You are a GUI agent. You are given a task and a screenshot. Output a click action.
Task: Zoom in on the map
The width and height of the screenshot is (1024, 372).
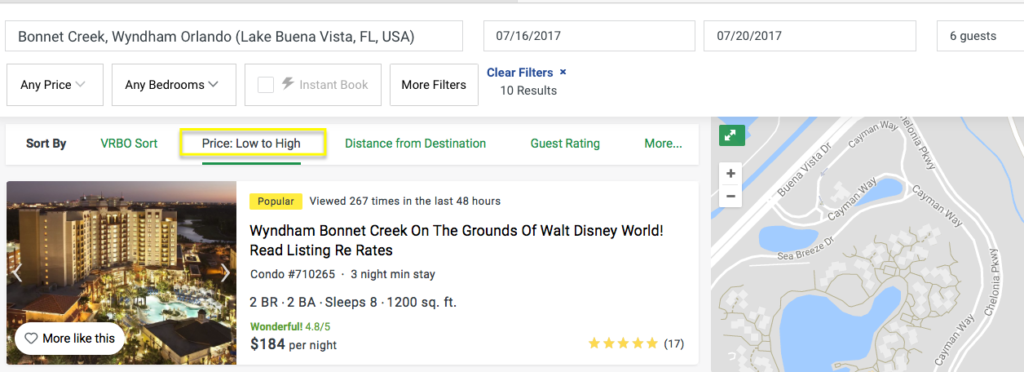click(731, 174)
